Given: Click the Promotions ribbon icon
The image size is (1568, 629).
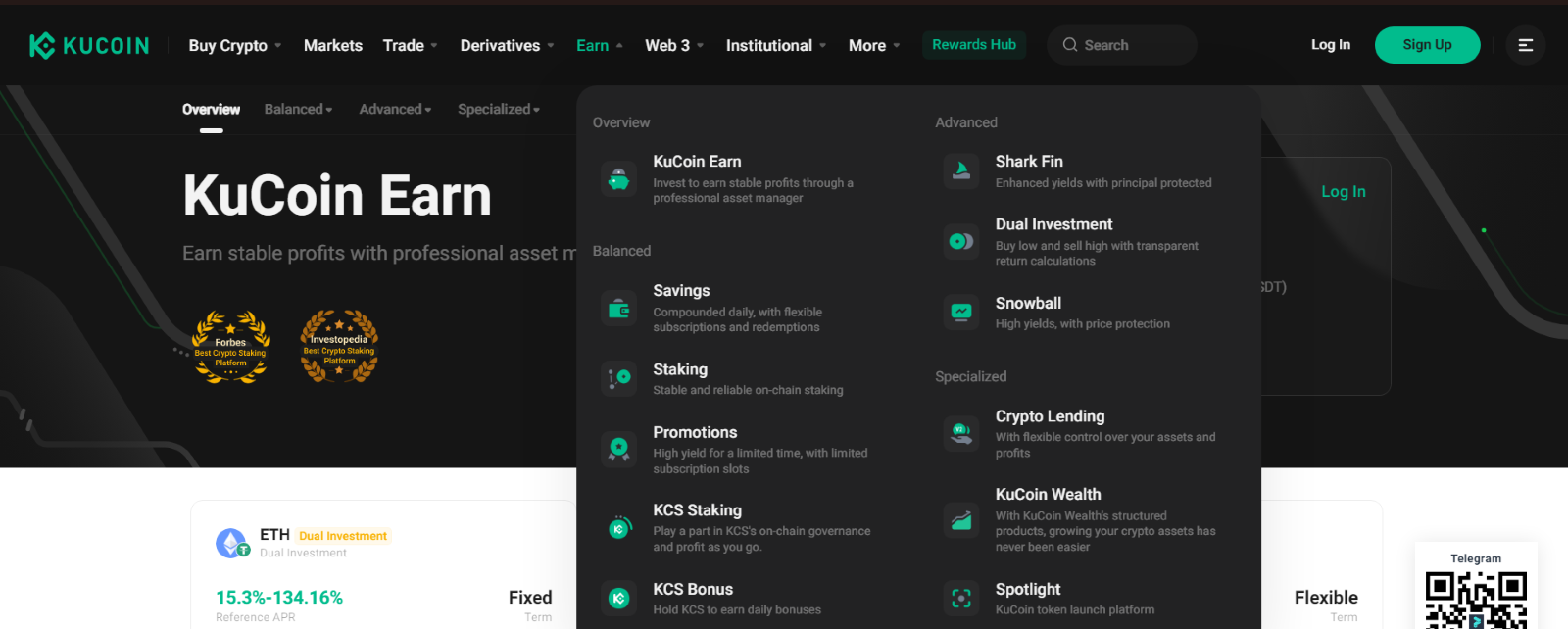Looking at the screenshot, I should 618,449.
